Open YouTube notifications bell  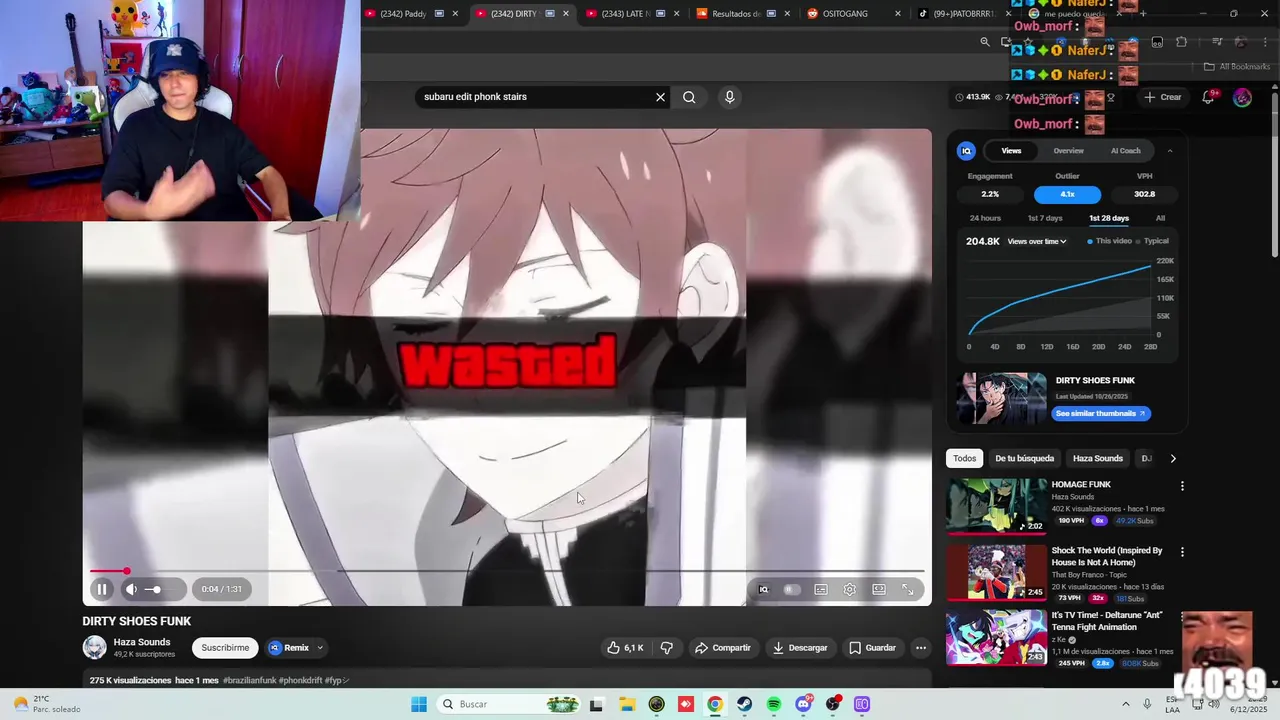click(1208, 97)
